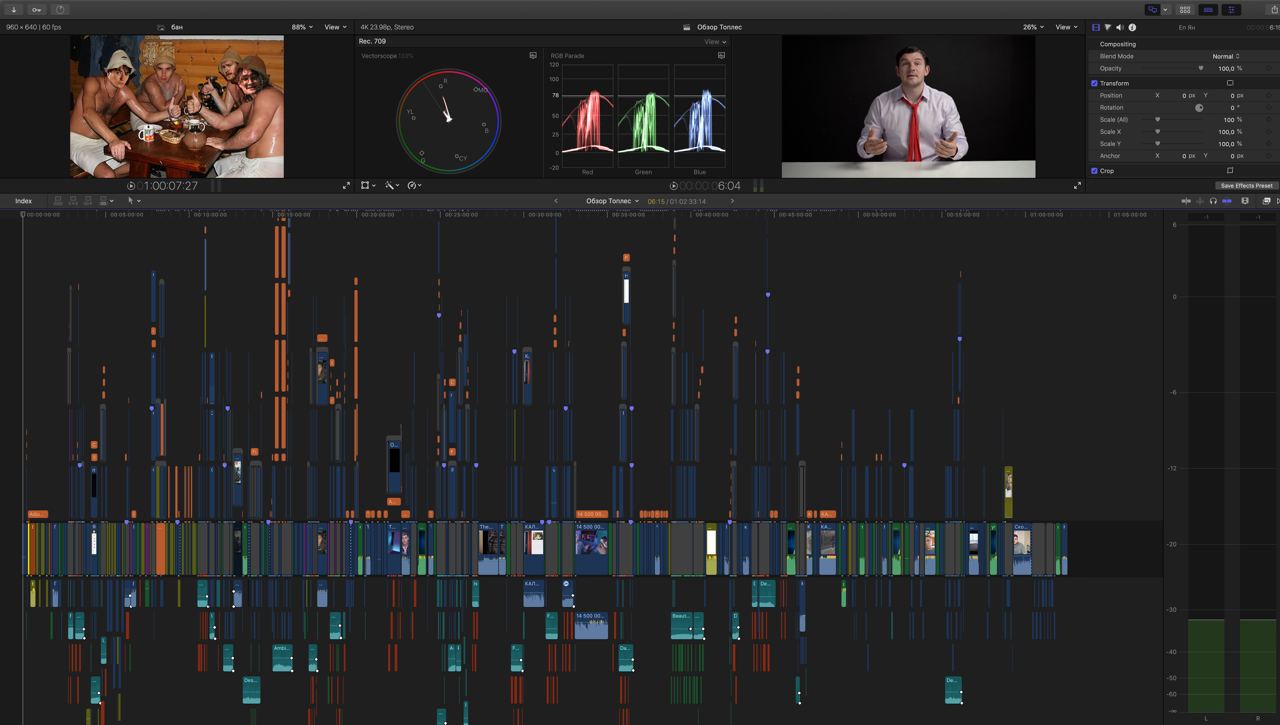1280x725 pixels.
Task: Click the Import Media arrow icon
Action: 14,9
